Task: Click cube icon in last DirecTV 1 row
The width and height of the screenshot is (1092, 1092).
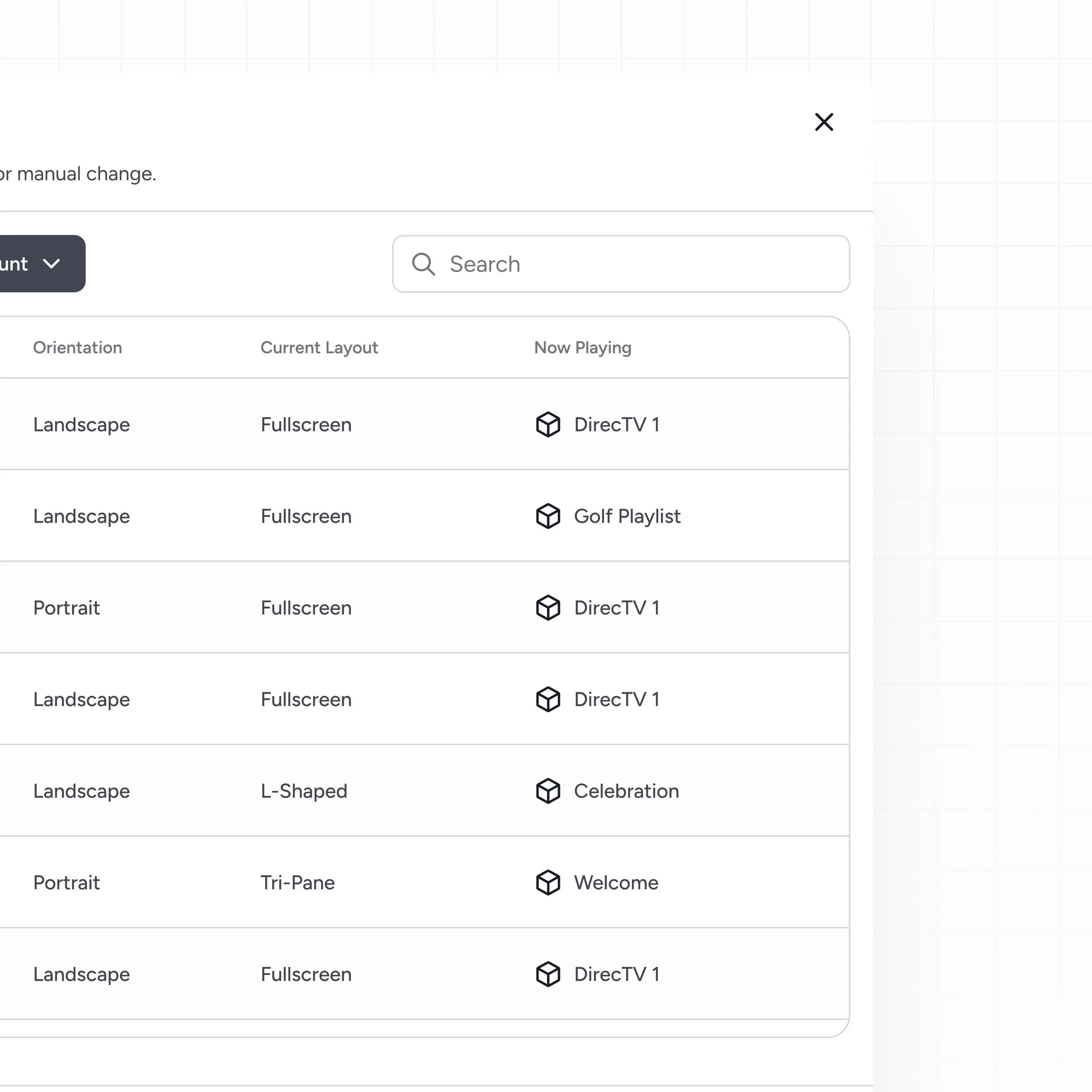Action: click(547, 974)
